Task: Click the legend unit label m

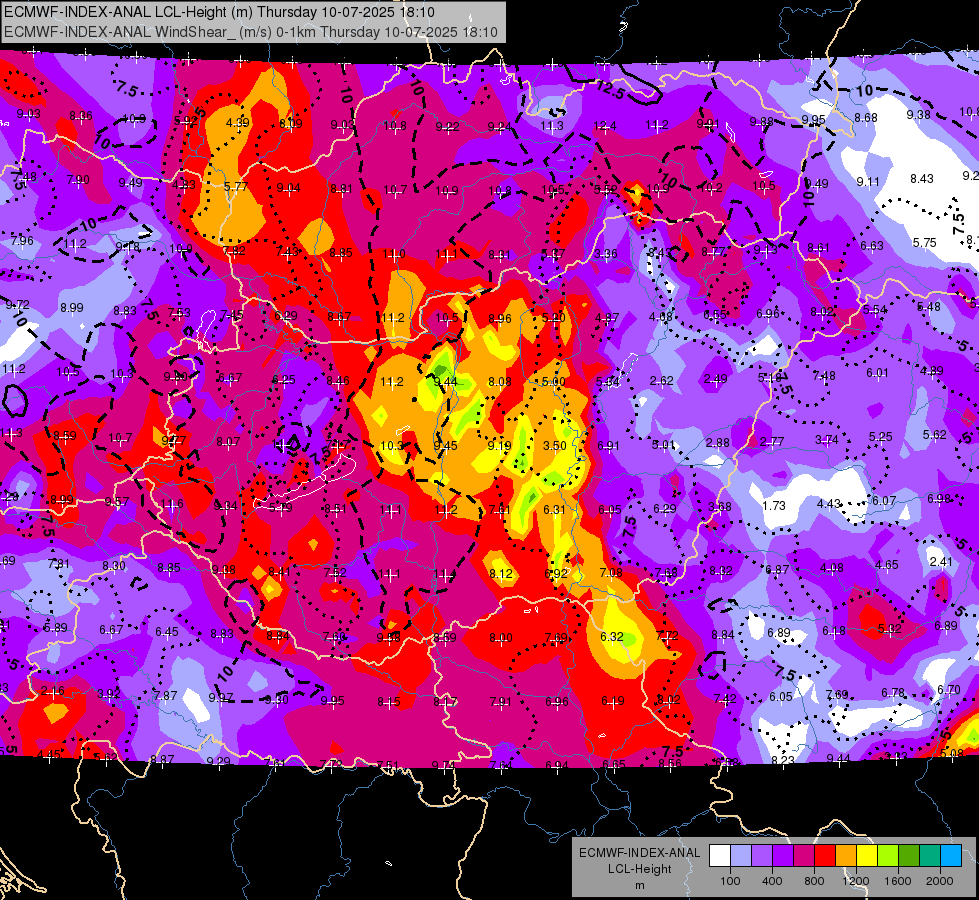Action: [639, 885]
